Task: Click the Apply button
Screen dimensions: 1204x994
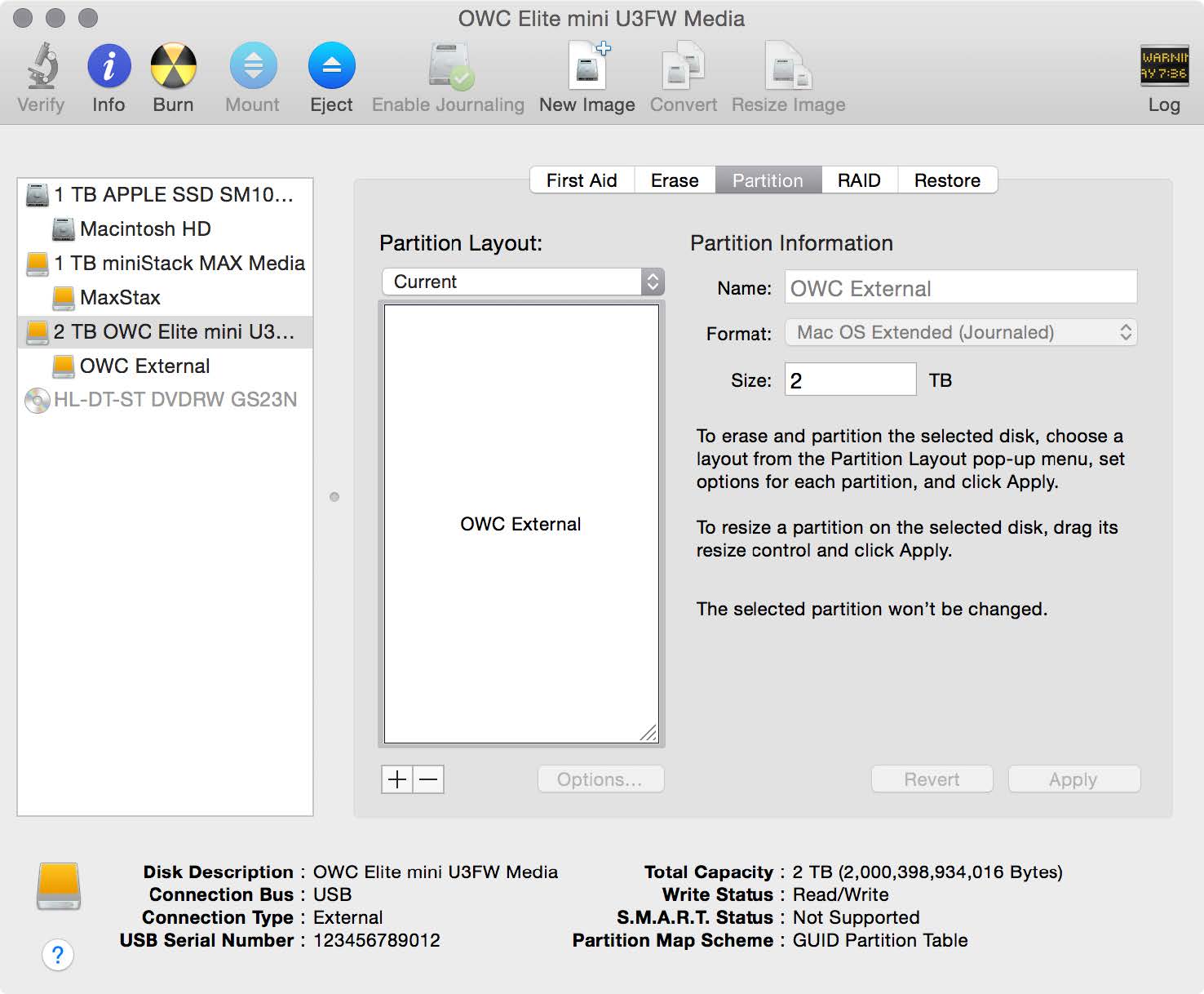Action: [x=1073, y=779]
